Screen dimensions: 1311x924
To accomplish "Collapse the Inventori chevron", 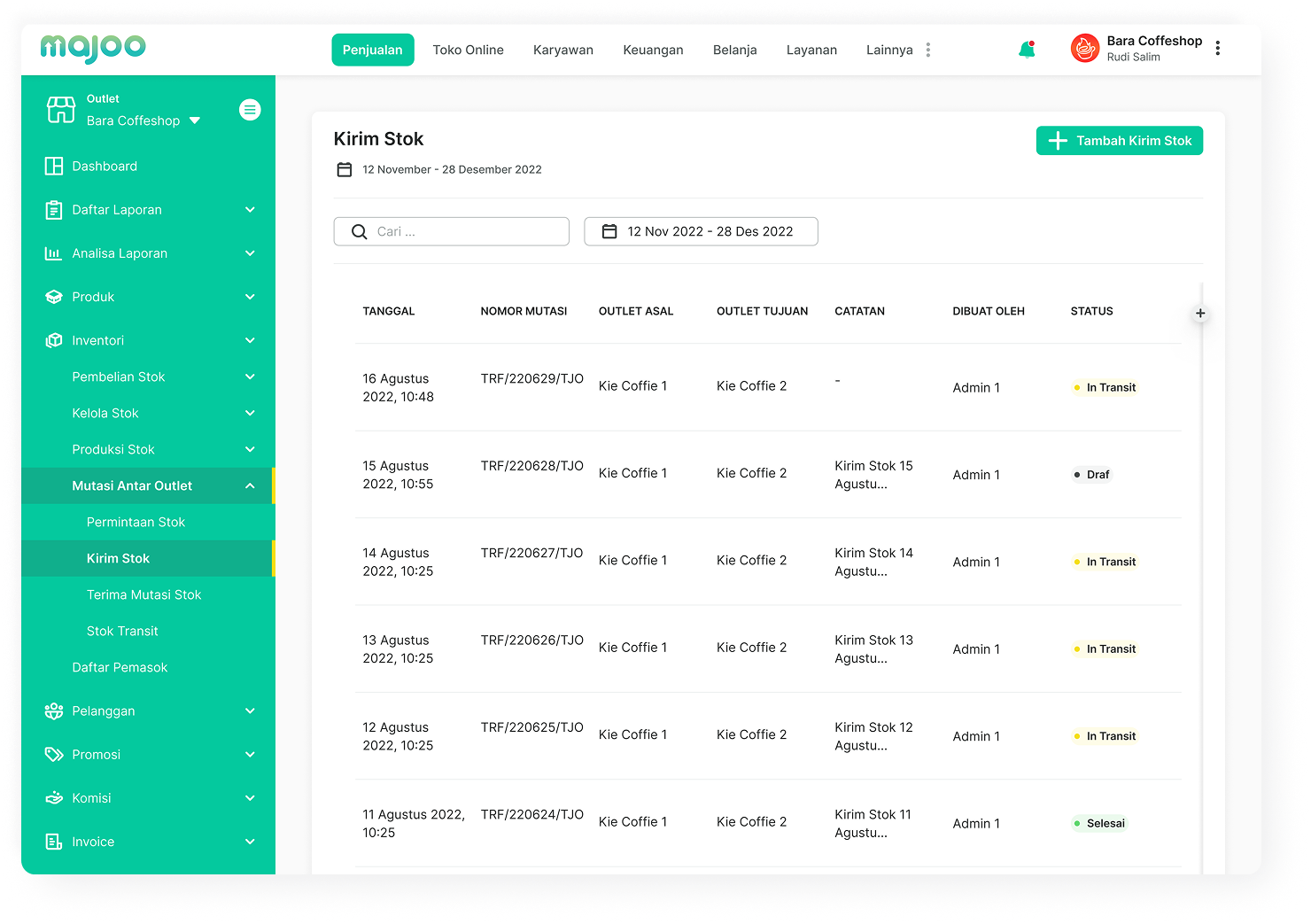I will click(x=250, y=340).
